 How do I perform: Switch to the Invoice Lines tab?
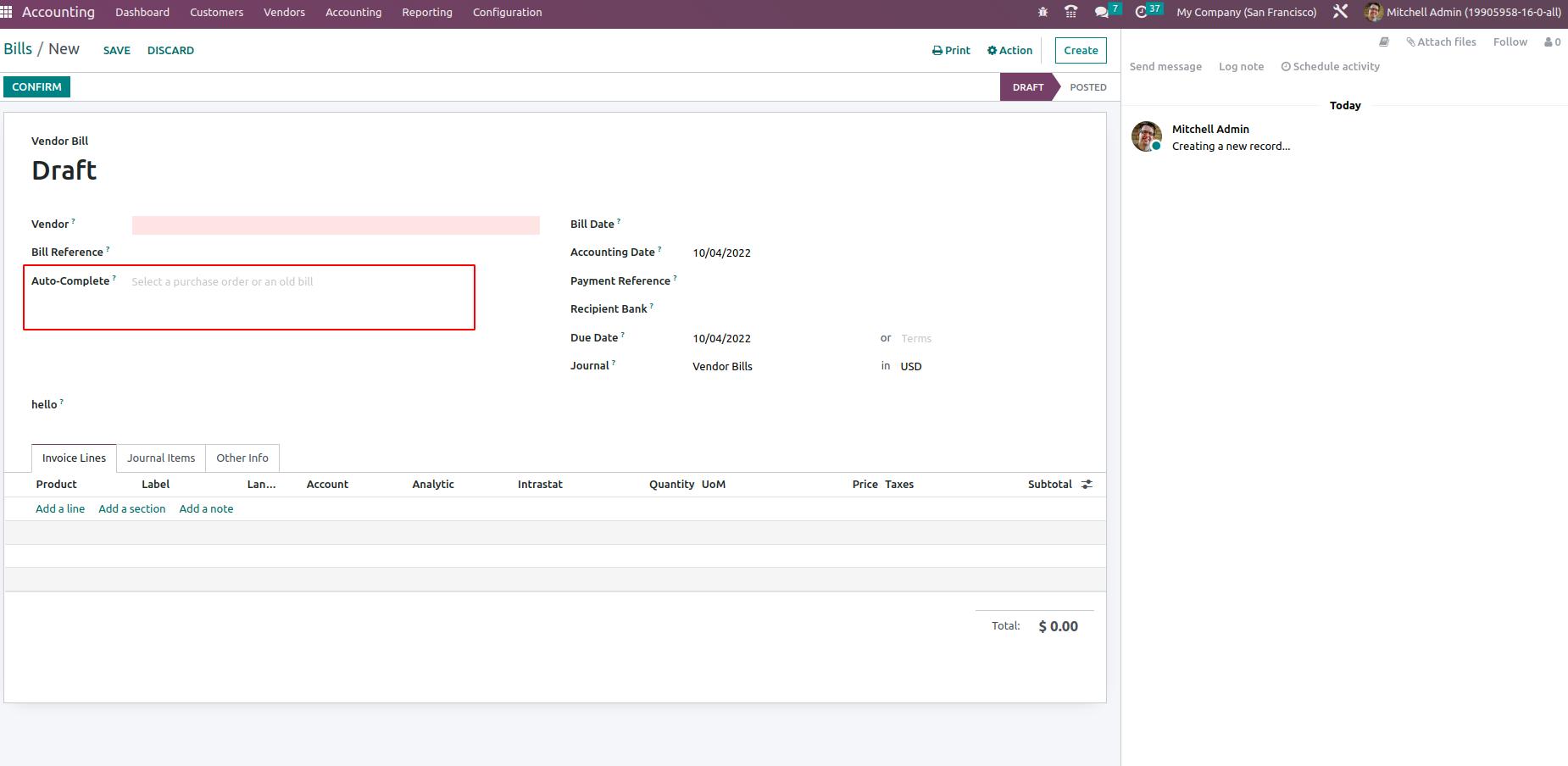point(74,458)
